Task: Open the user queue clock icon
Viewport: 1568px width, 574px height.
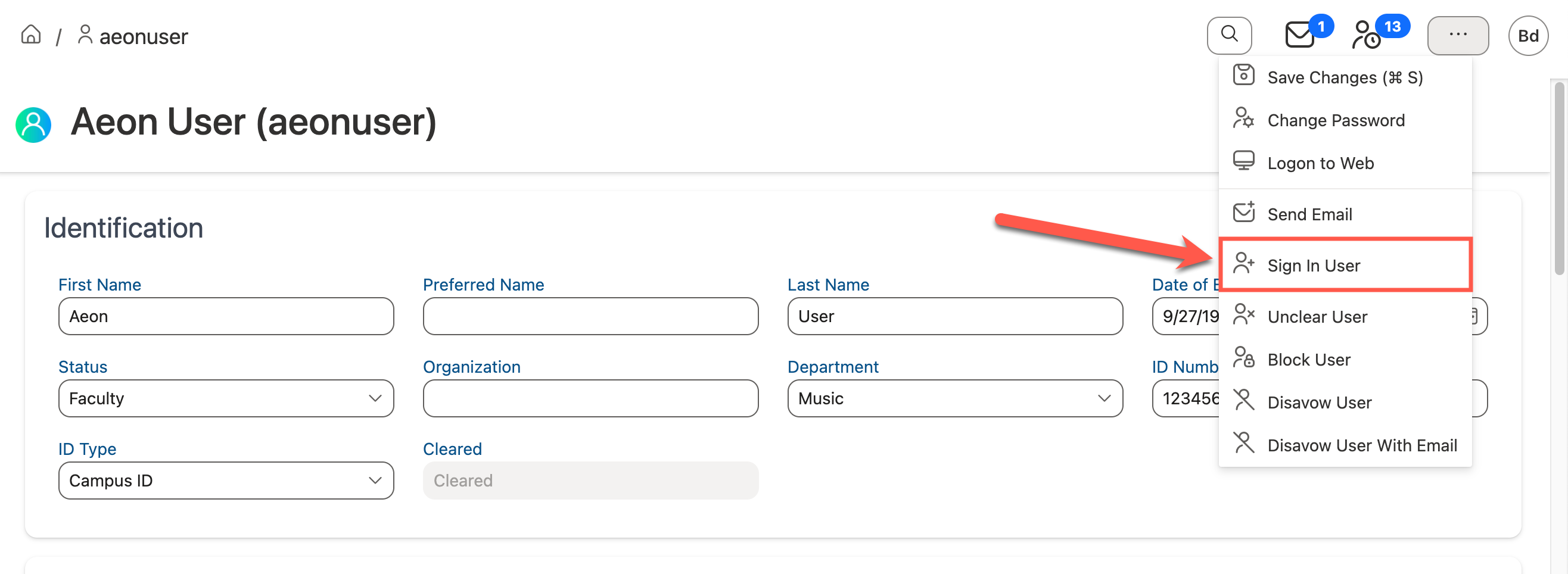Action: click(1366, 35)
